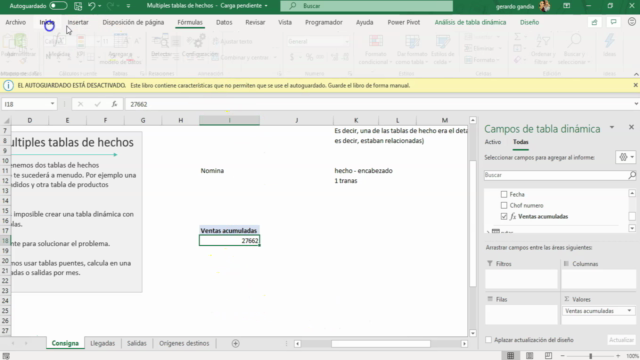Switch to the Todas fields tab
The image size is (640, 360).
click(520, 142)
